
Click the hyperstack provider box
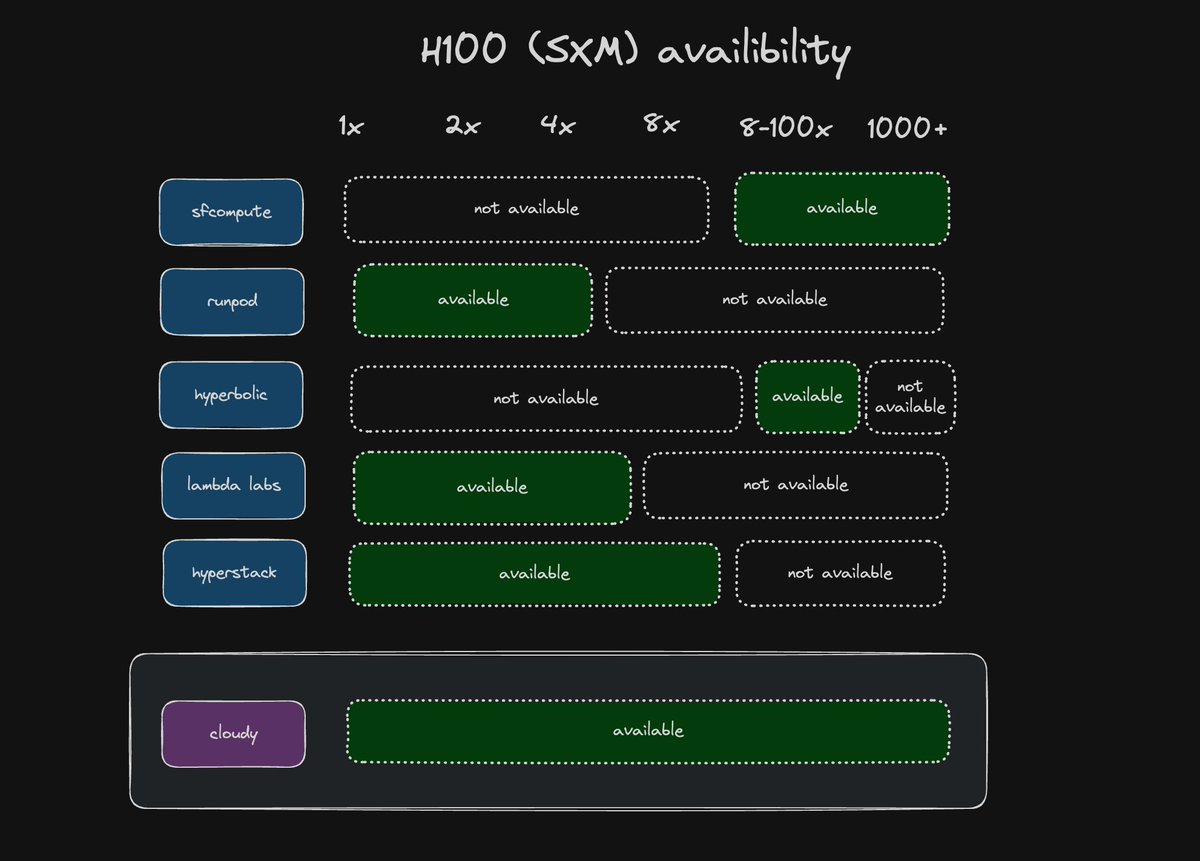tap(235, 573)
